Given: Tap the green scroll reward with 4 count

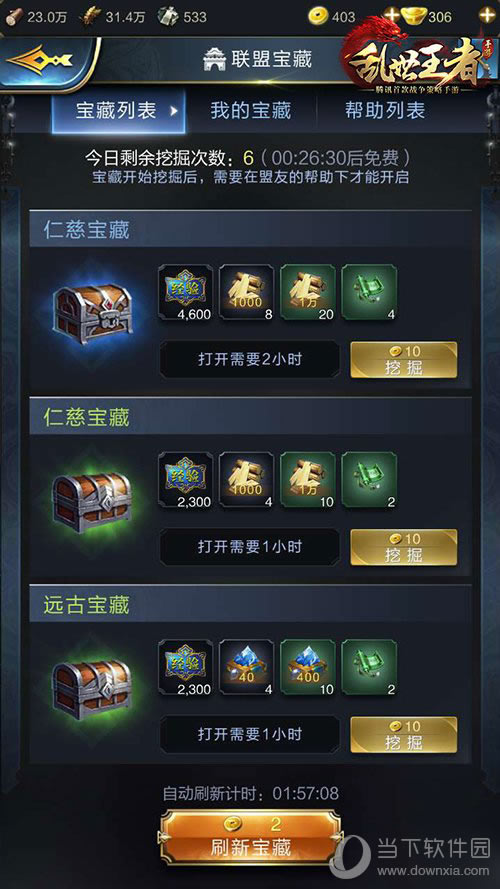Looking at the screenshot, I should click(x=369, y=293).
